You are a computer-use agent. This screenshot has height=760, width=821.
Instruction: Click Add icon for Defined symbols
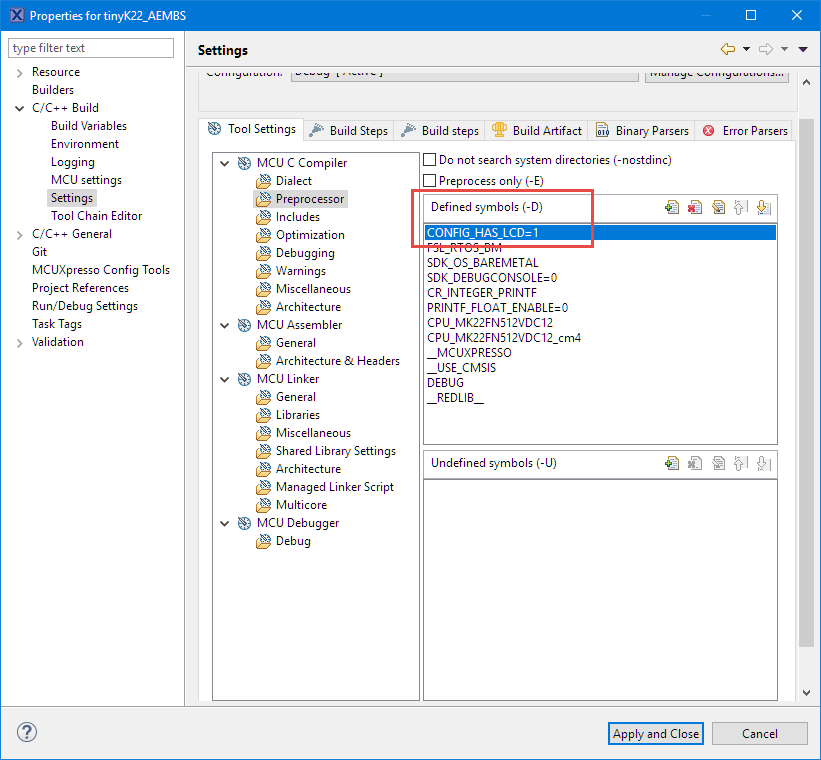672,207
